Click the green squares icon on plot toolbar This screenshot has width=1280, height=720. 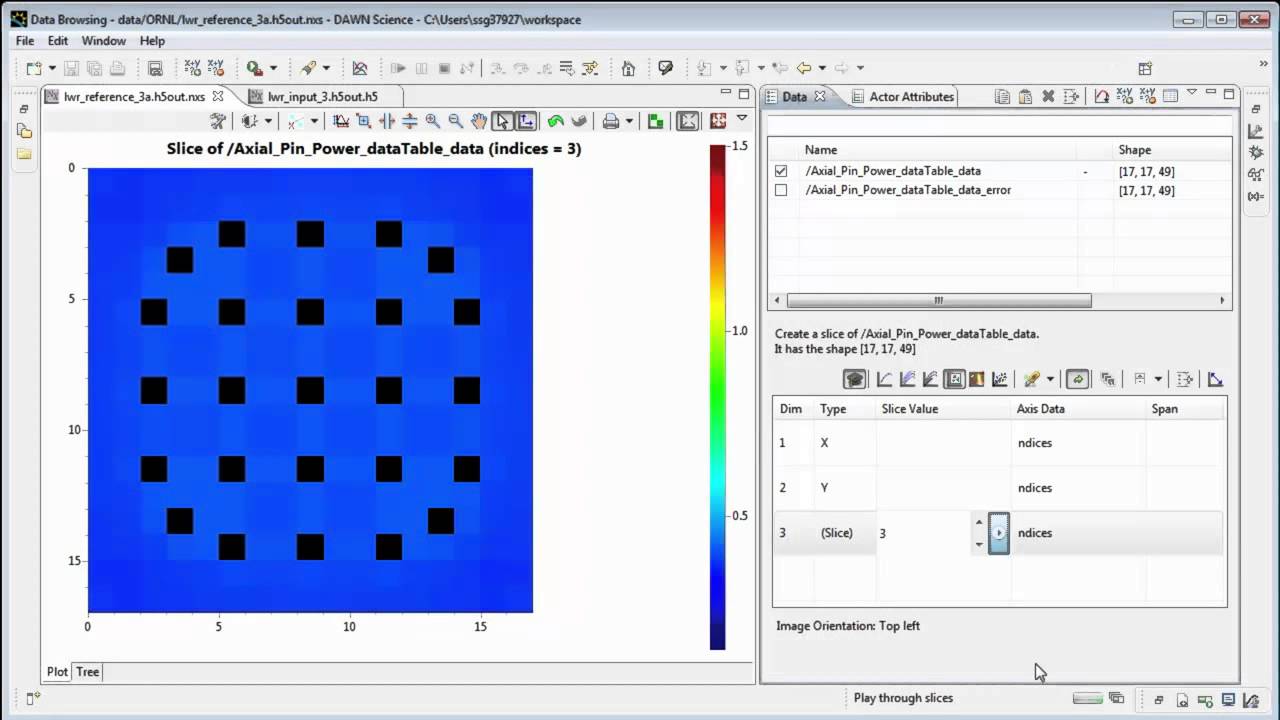coord(656,121)
